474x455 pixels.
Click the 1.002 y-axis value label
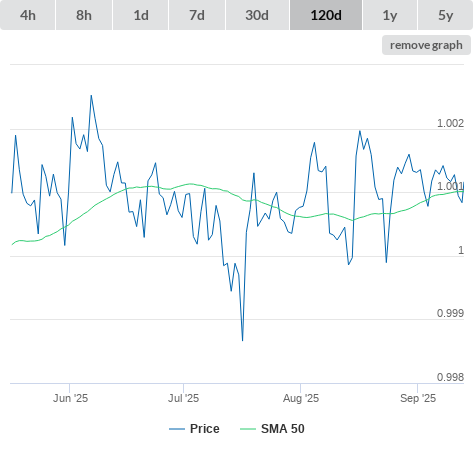click(450, 123)
